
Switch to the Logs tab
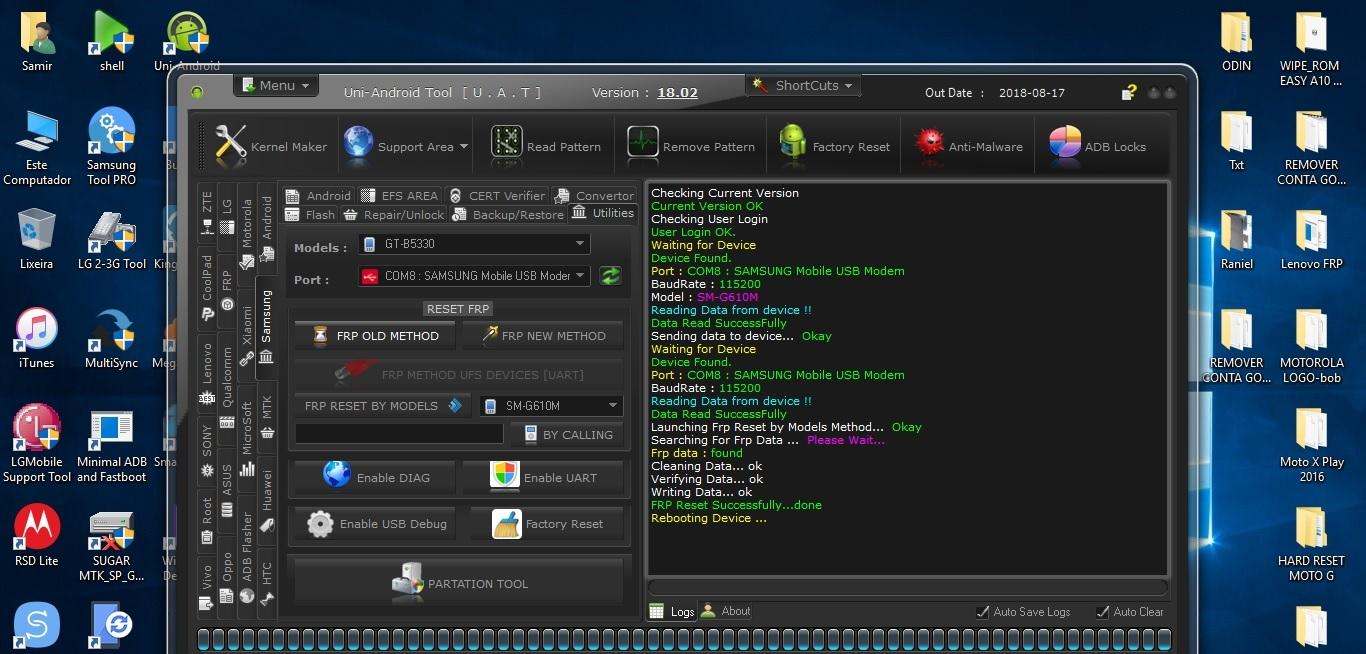pyautogui.click(x=672, y=611)
